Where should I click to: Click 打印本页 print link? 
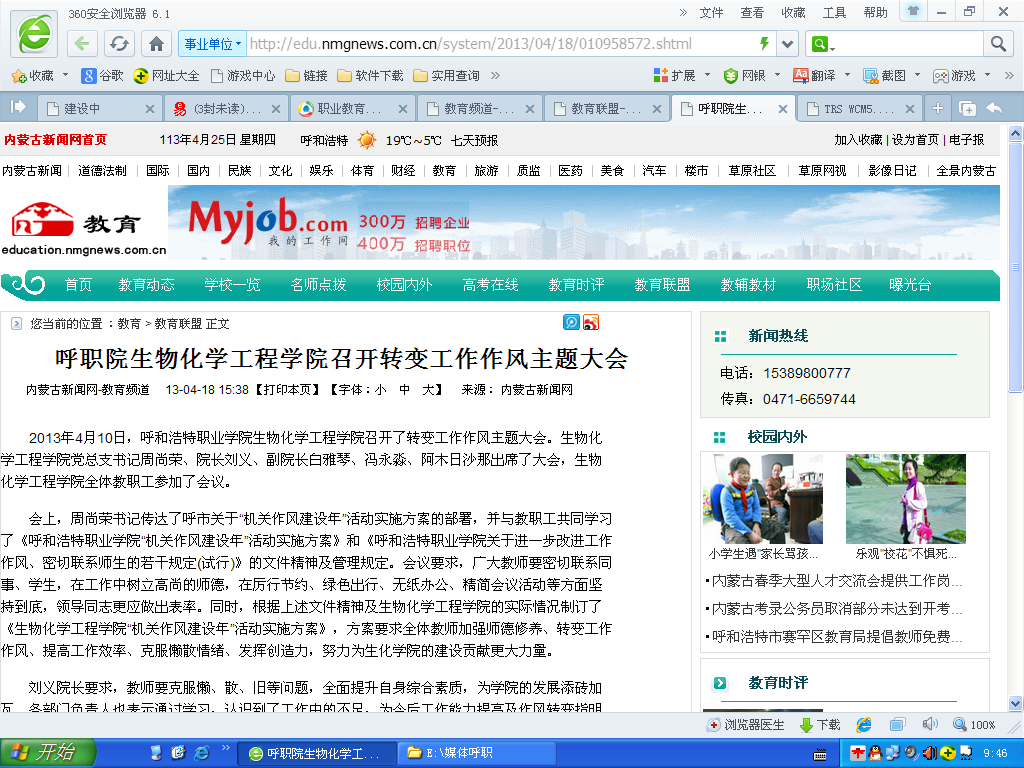click(x=290, y=390)
